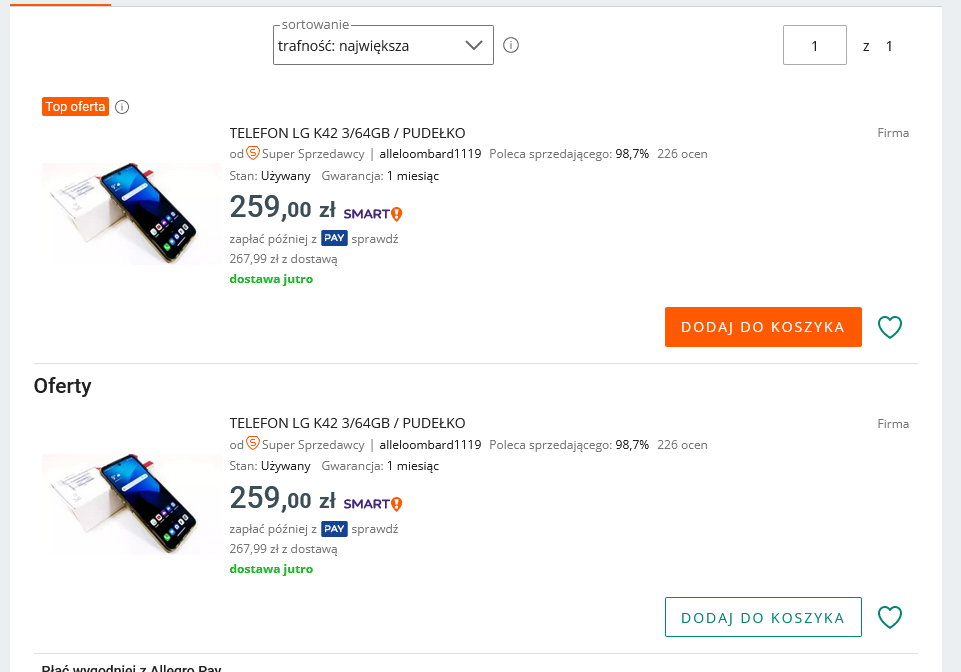Click the page number input field

tap(814, 45)
